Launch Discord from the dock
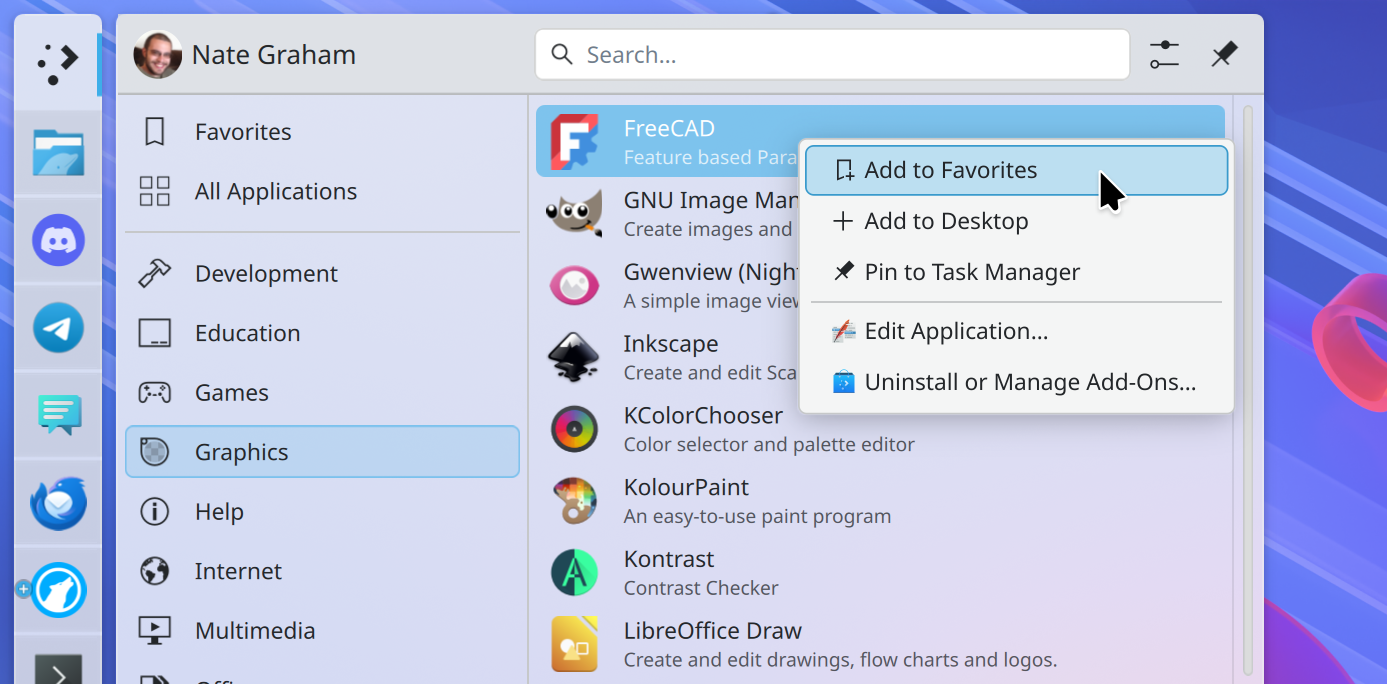This screenshot has height=684, width=1387. pyautogui.click(x=58, y=240)
